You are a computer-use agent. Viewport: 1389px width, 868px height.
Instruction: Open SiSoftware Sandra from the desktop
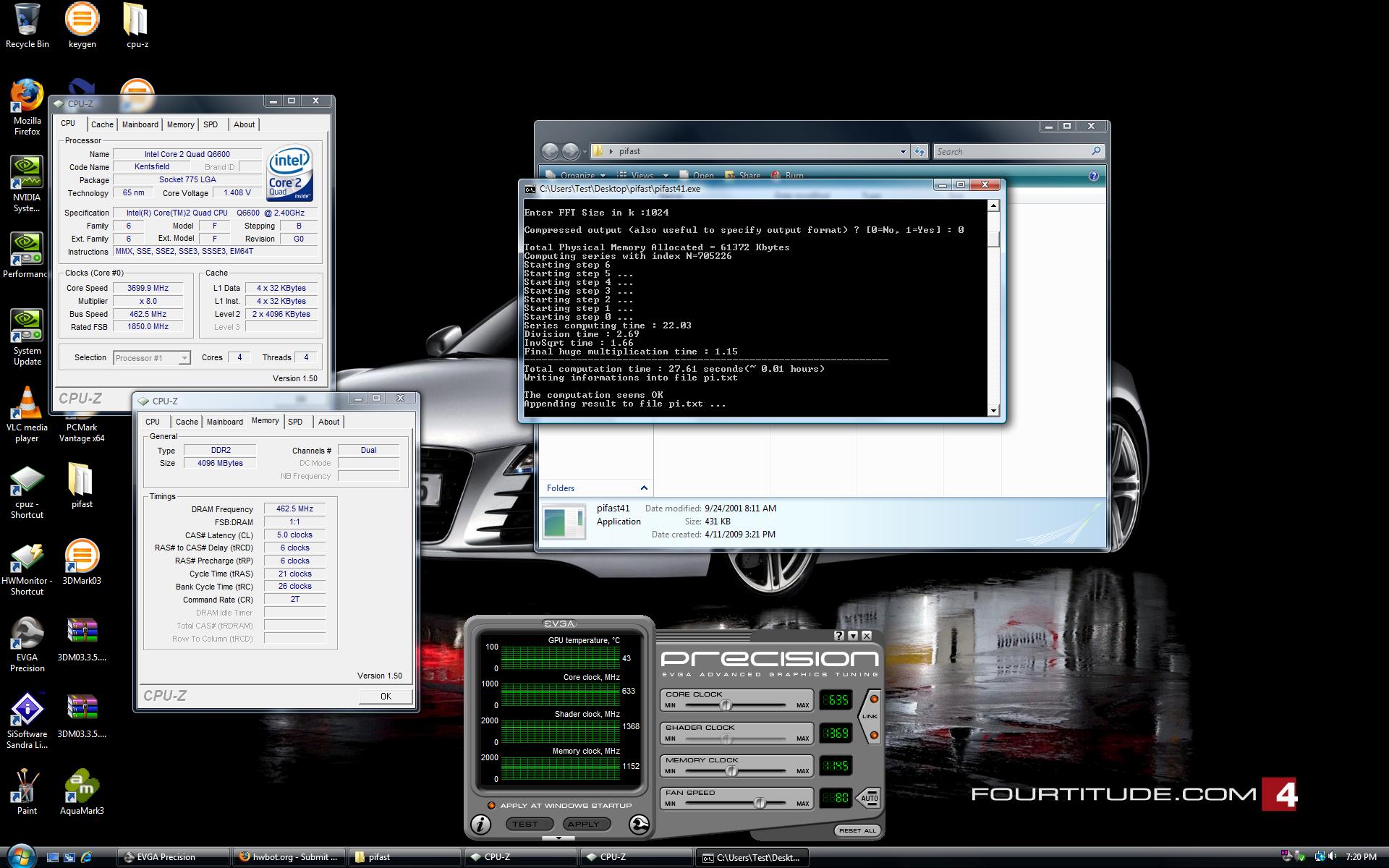pyautogui.click(x=27, y=721)
